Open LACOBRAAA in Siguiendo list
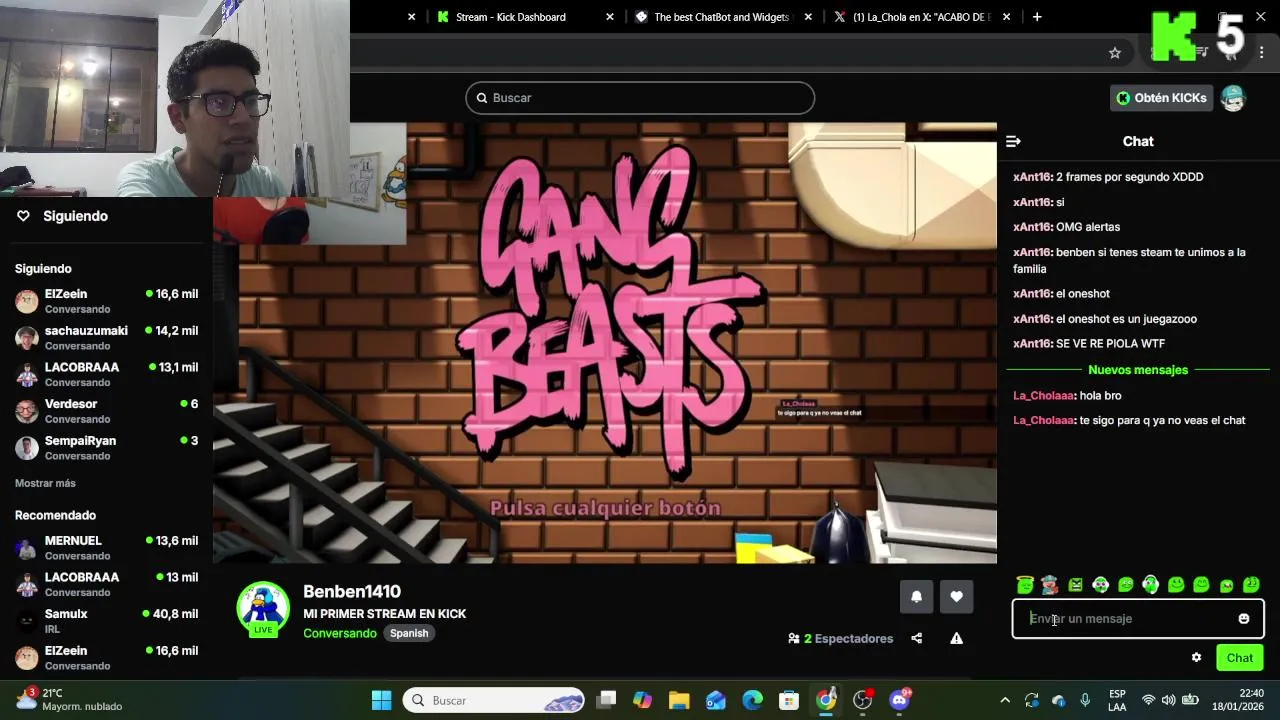The width and height of the screenshot is (1280, 720). point(107,374)
